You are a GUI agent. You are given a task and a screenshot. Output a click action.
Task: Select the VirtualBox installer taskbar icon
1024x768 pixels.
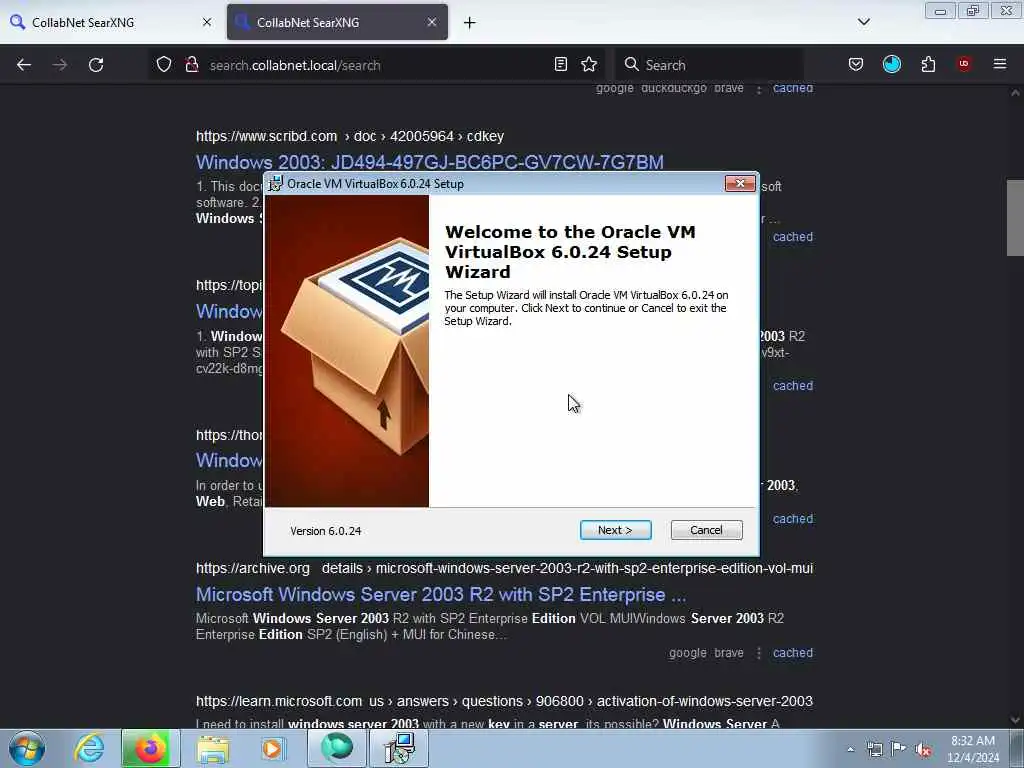(x=399, y=748)
